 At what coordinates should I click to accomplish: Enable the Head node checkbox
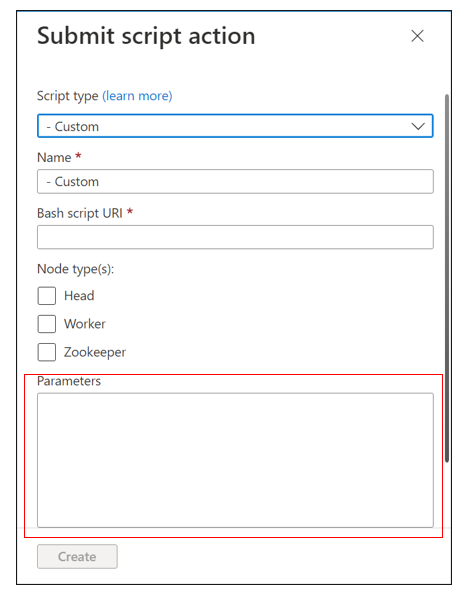47,296
